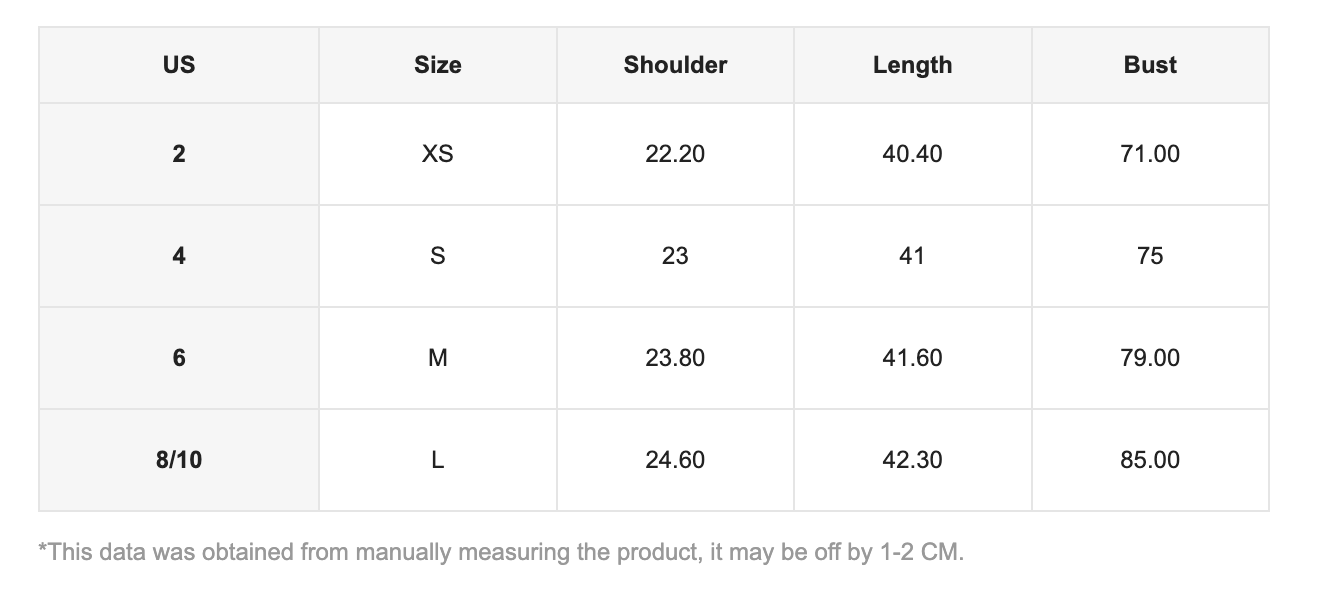The image size is (1336, 604).
Task: Select the Size column header
Action: point(438,65)
